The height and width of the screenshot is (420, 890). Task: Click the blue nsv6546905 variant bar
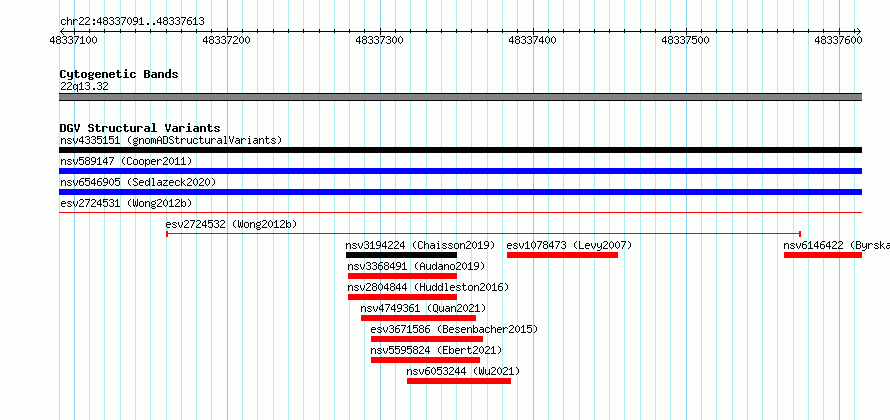tap(460, 192)
